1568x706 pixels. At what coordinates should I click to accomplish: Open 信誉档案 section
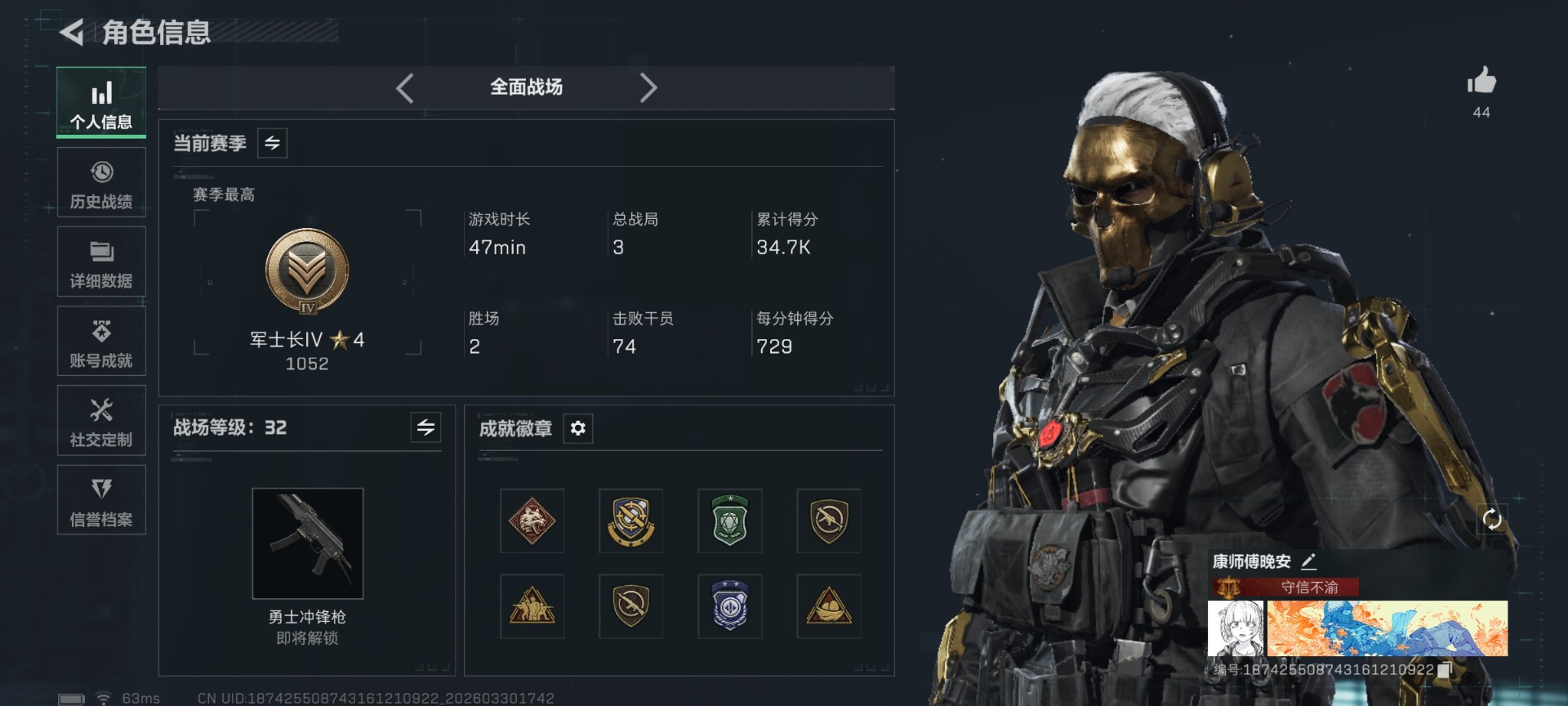point(101,500)
